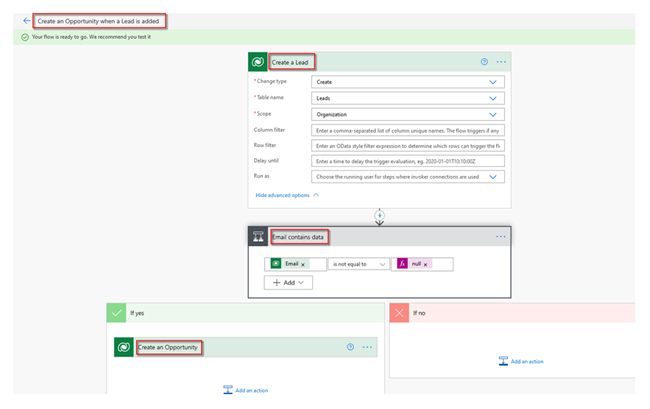This screenshot has height=409, width=650.
Task: Open the Create an Opportunity ellipsis menu
Action: coord(367,347)
